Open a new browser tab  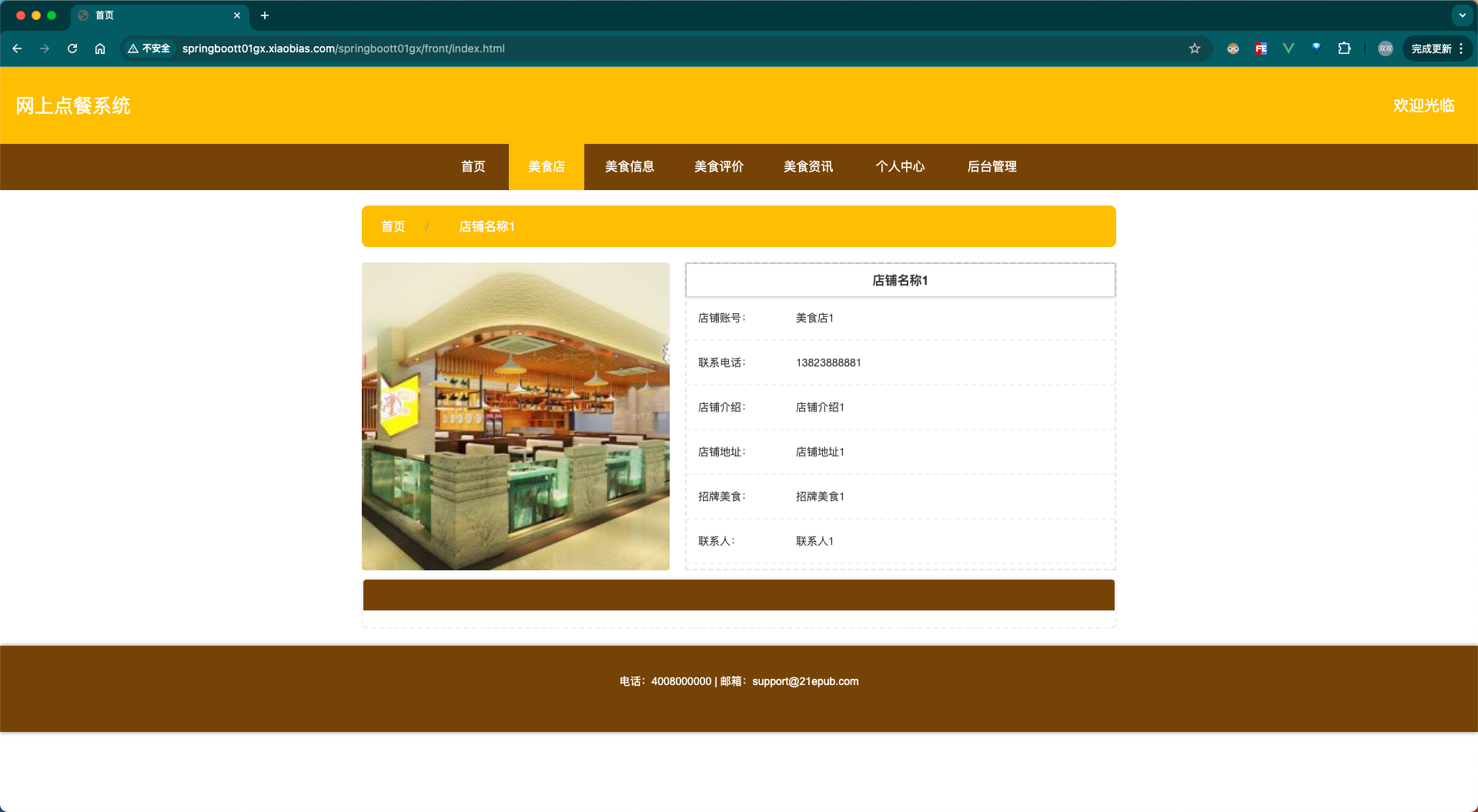click(265, 15)
